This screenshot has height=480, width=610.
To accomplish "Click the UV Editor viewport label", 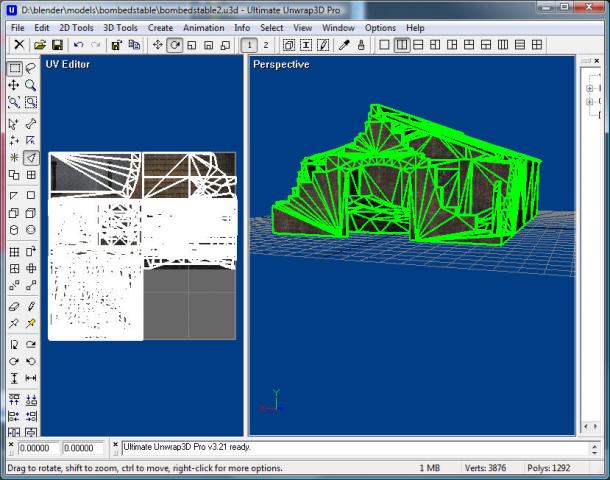I will (68, 65).
